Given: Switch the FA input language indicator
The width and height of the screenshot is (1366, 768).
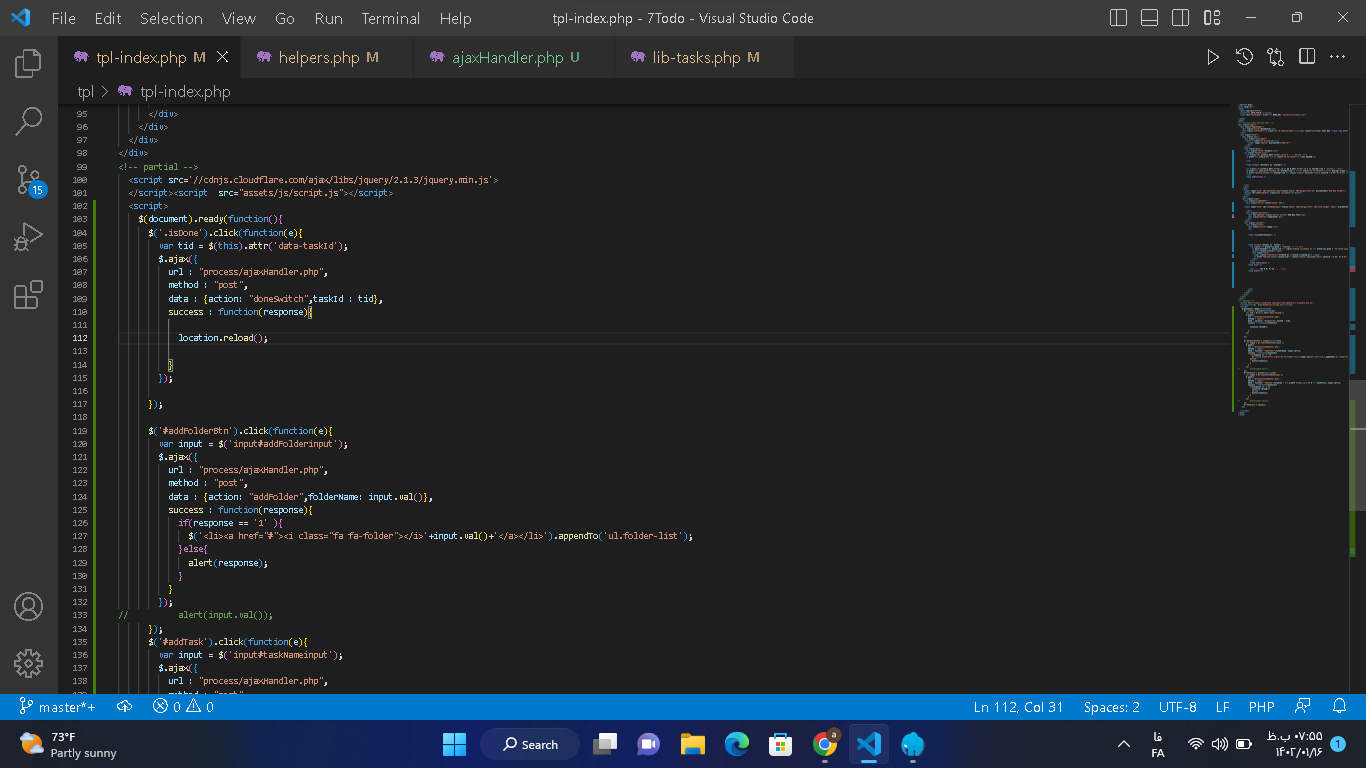Looking at the screenshot, I should pyautogui.click(x=1158, y=744).
